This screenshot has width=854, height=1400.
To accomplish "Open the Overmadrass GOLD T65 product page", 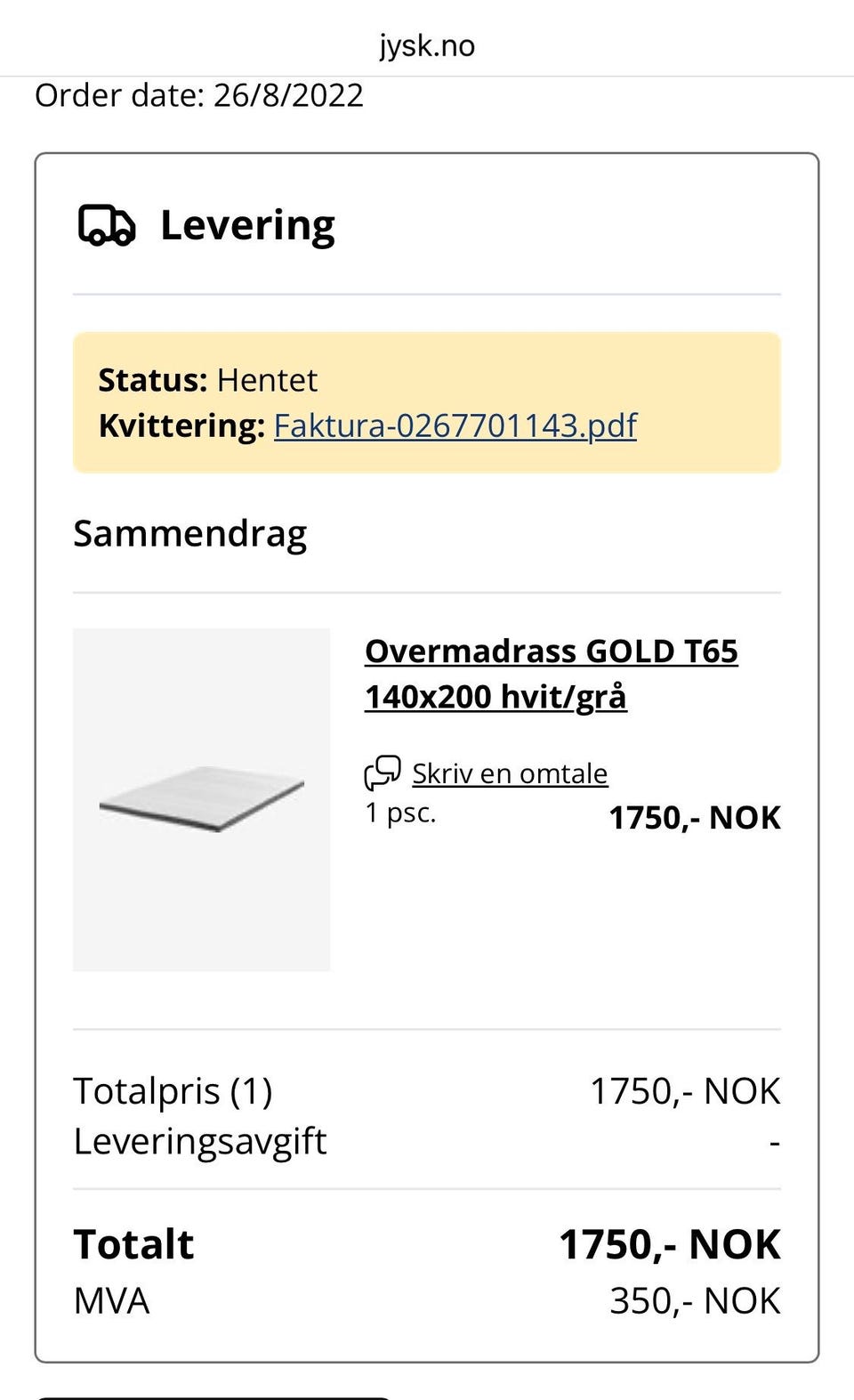I will coord(552,651).
